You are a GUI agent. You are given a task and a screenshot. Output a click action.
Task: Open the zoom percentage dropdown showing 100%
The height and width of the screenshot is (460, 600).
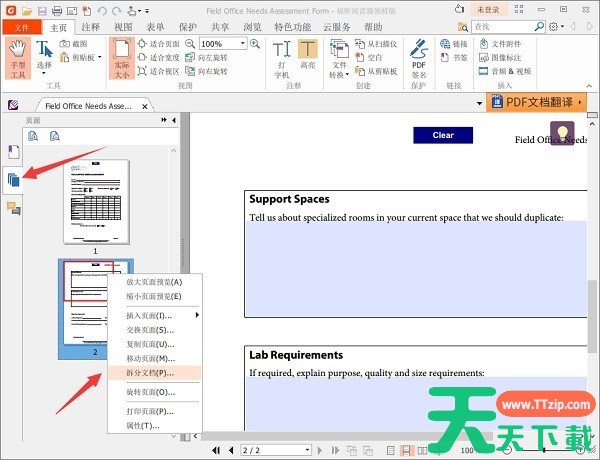242,44
